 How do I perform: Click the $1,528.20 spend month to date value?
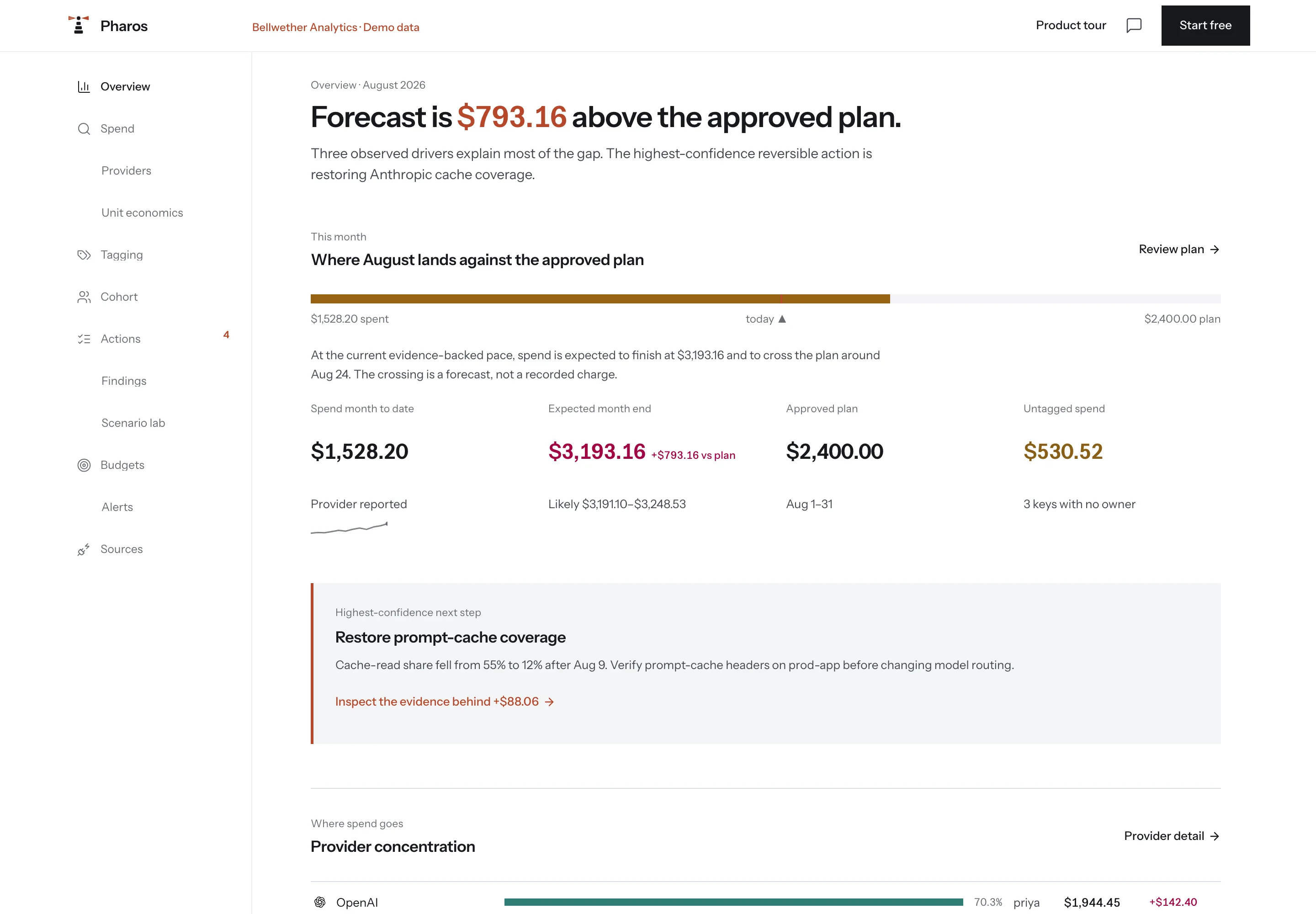coord(359,451)
